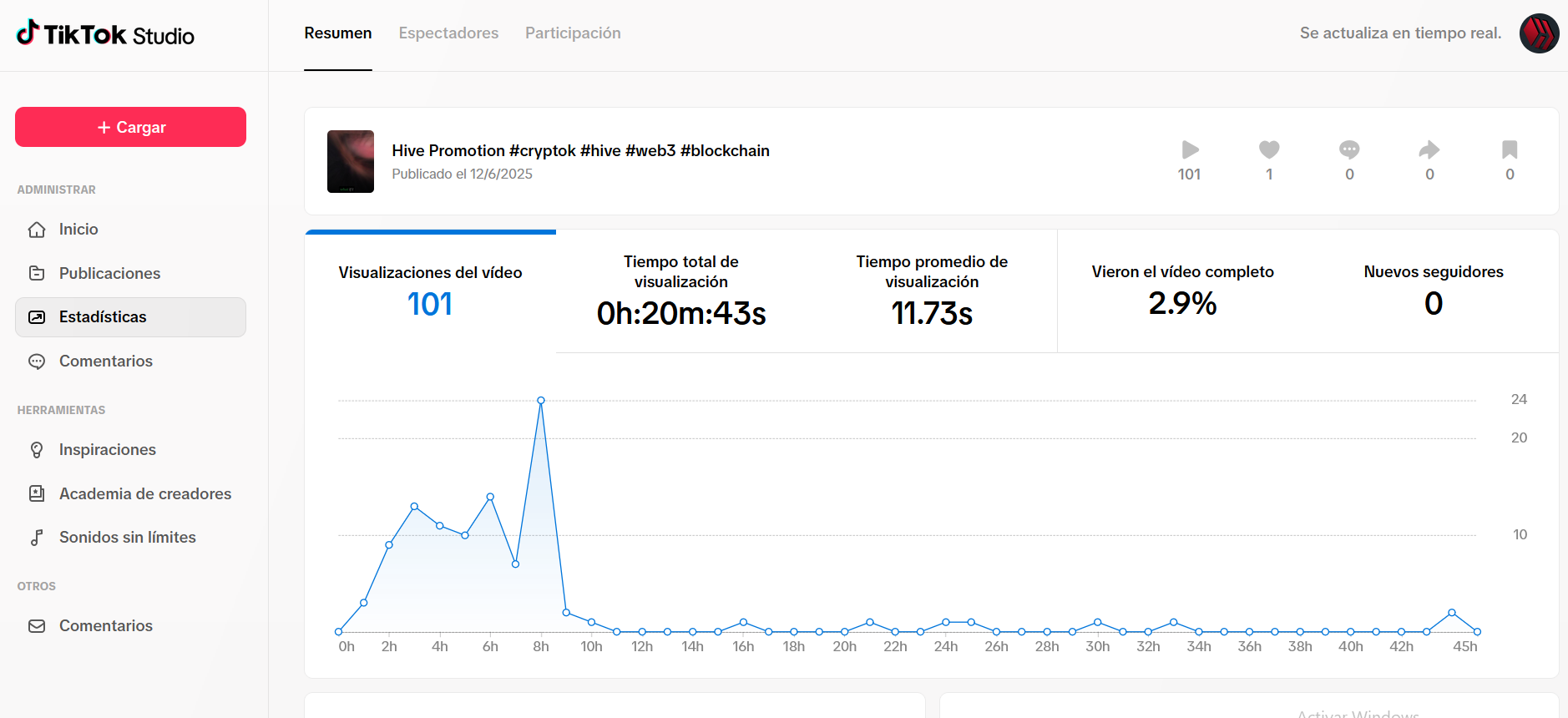Viewport: 1568px width, 718px height.
Task: Switch to the Espectadores tab
Action: click(448, 33)
